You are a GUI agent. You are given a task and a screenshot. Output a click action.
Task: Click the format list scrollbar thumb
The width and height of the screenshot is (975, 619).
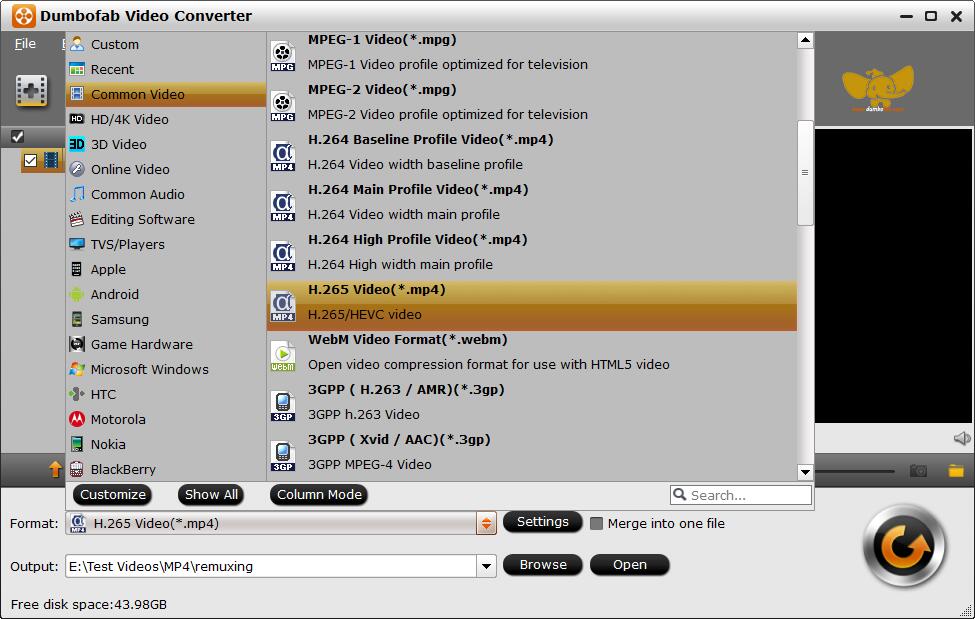(805, 173)
